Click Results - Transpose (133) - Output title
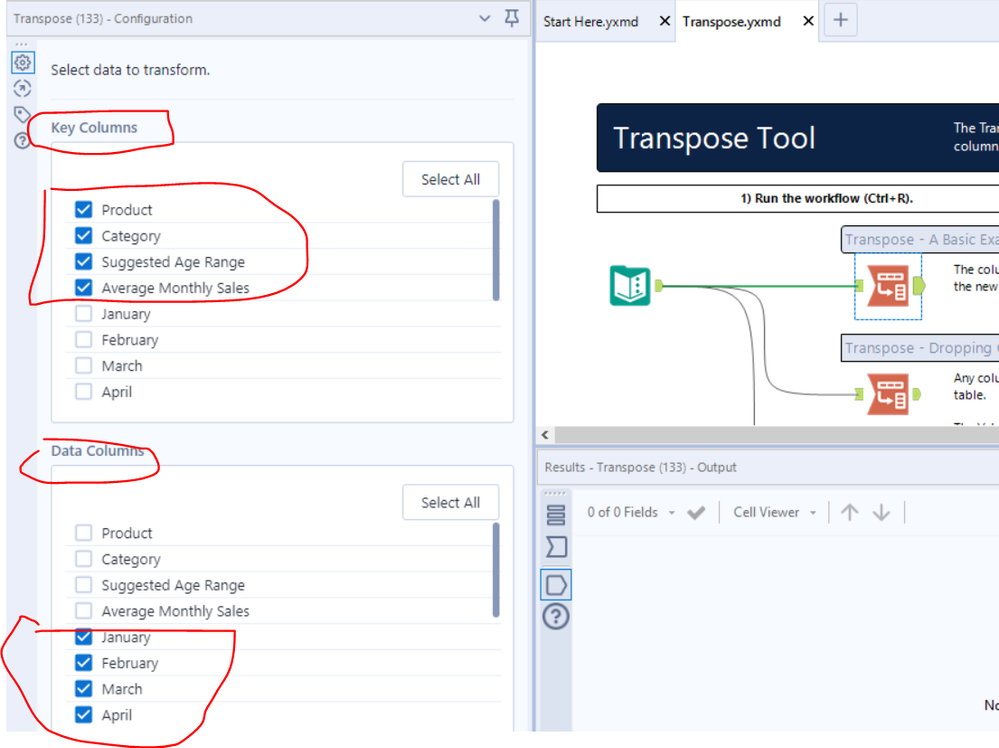The image size is (999, 748). coord(640,467)
